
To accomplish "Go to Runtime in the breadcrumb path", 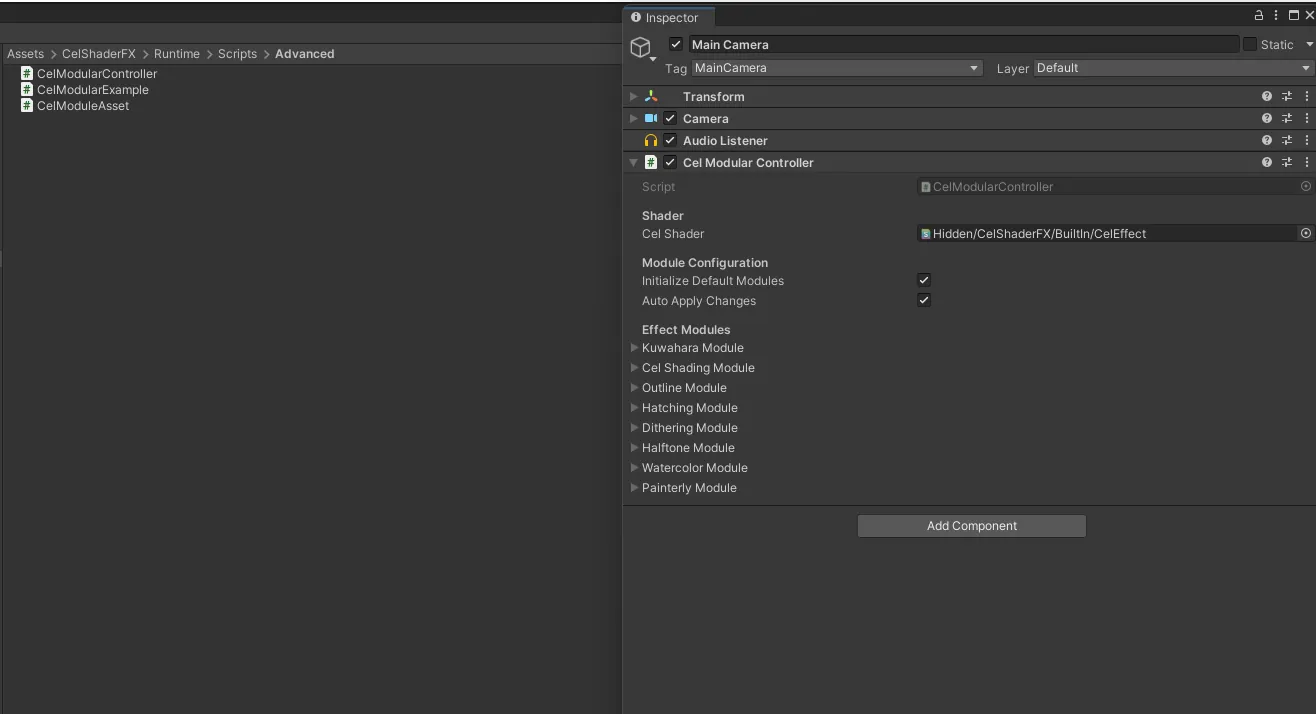I will pos(177,54).
